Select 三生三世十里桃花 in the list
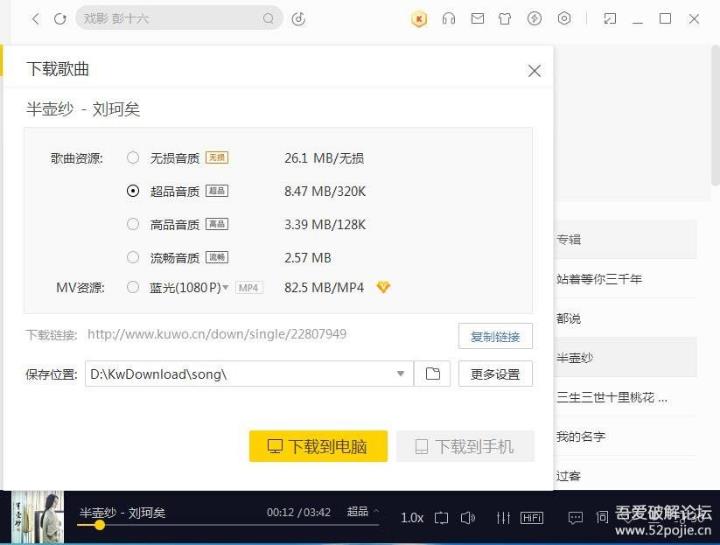This screenshot has width=720, height=545. tap(612, 397)
